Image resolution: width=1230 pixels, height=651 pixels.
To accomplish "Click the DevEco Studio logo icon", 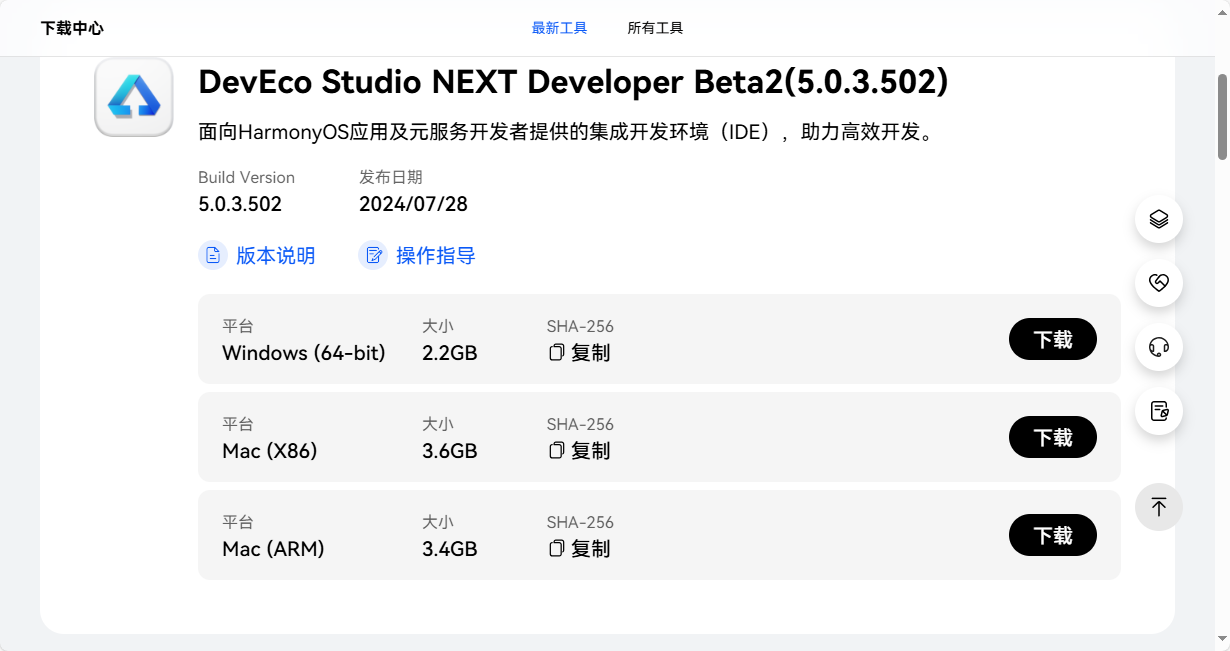I will pyautogui.click(x=134, y=97).
